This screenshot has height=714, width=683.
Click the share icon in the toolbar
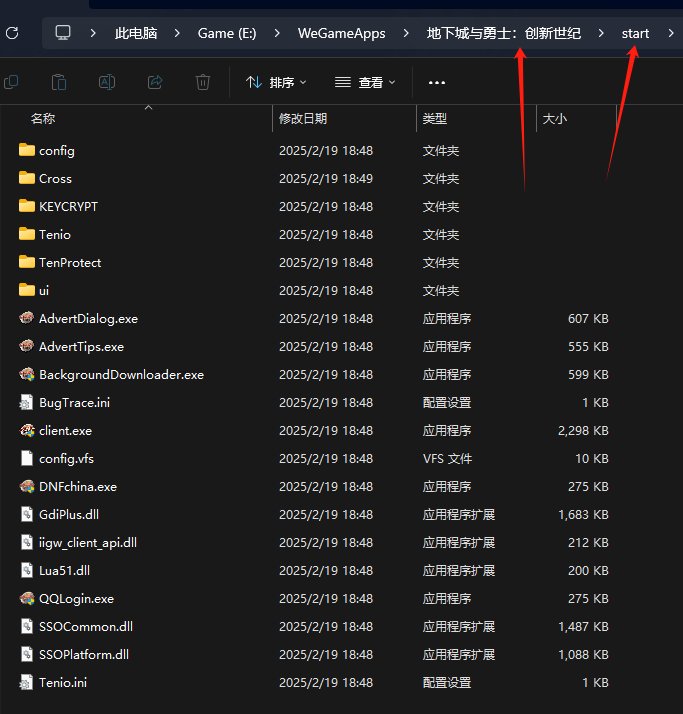[x=155, y=82]
